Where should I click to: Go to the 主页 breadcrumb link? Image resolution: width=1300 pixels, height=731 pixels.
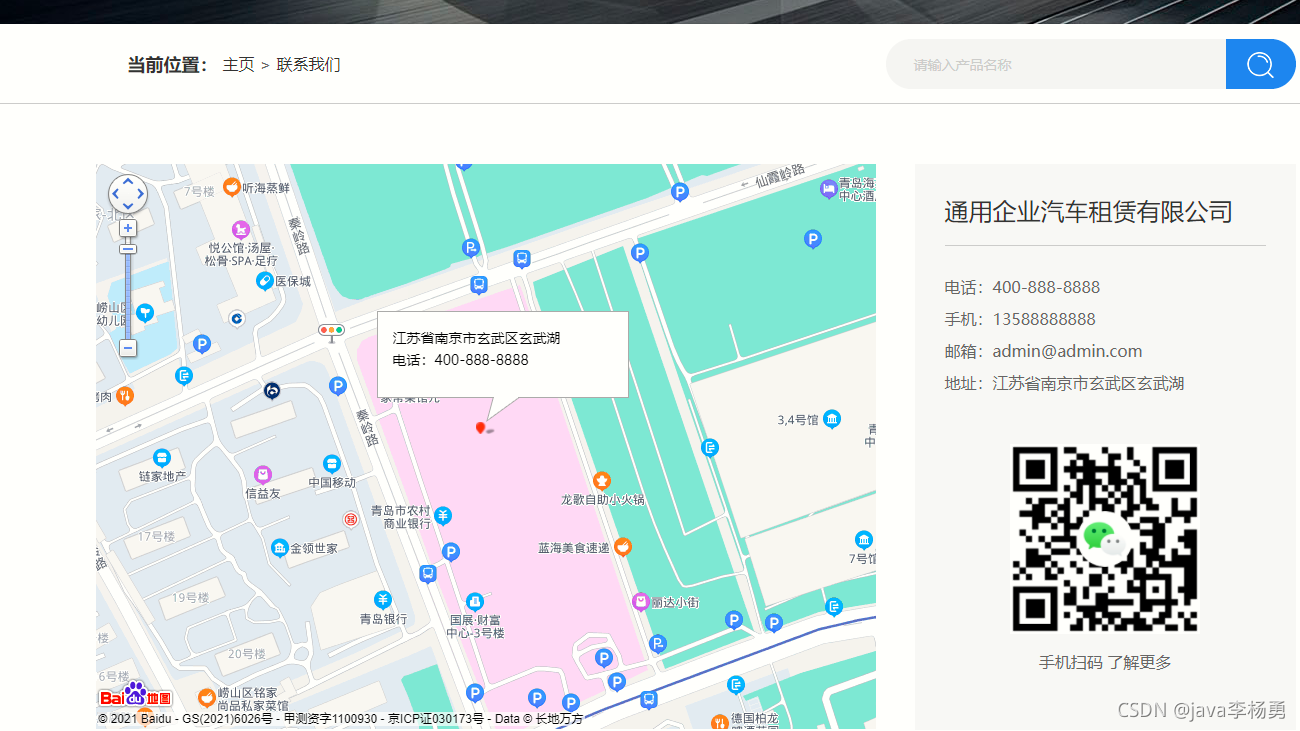(x=238, y=65)
